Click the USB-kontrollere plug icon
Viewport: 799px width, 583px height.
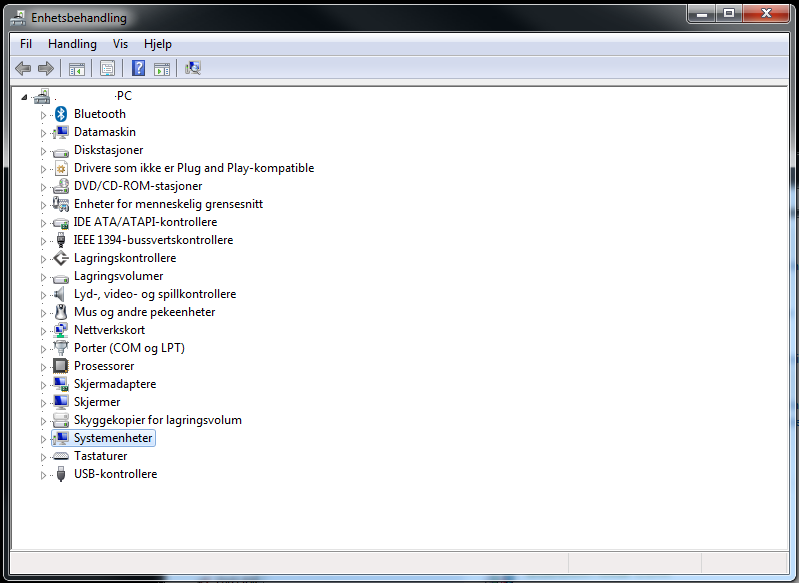(61, 474)
